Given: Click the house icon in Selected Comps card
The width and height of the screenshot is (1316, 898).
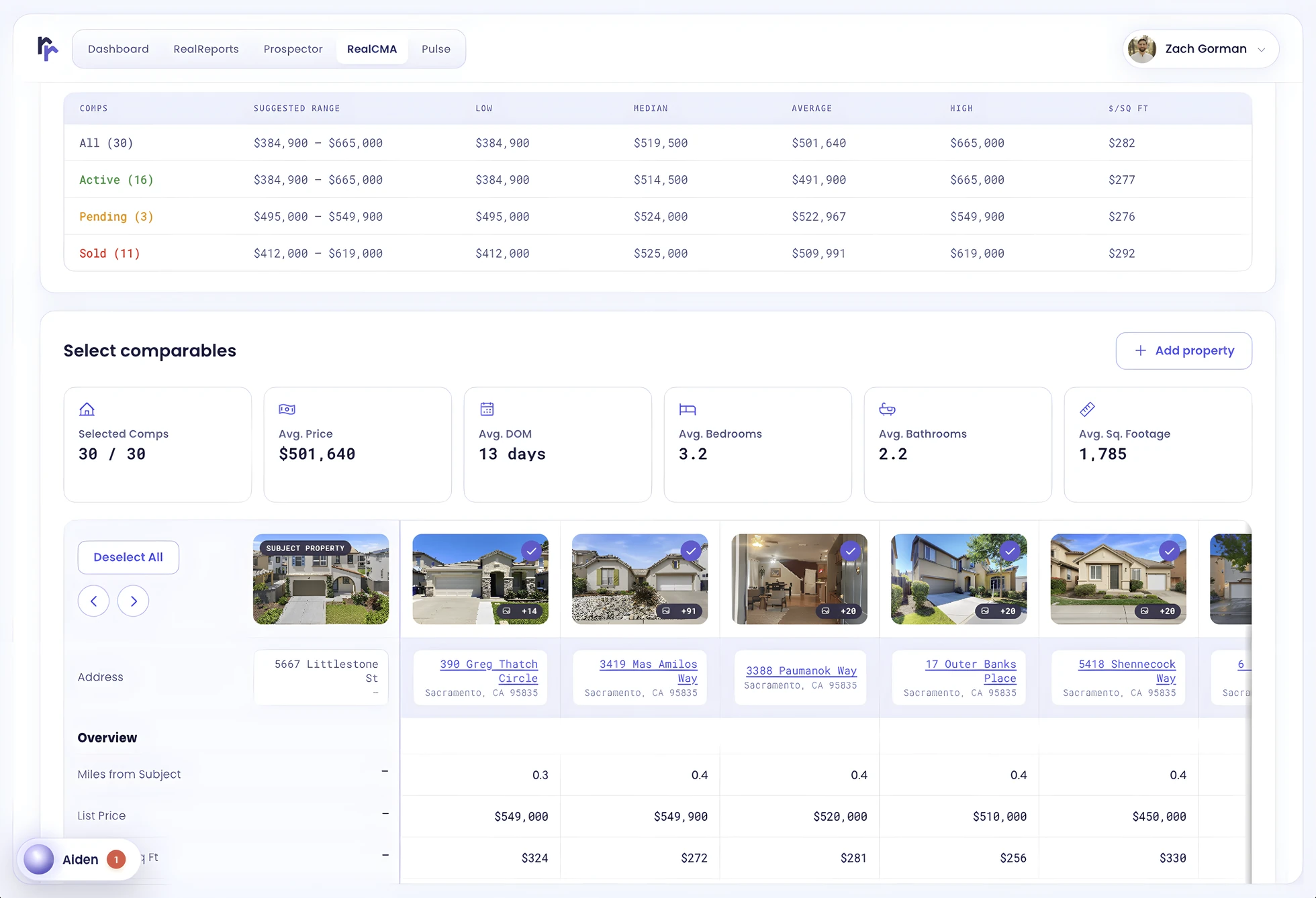Looking at the screenshot, I should [x=87, y=409].
